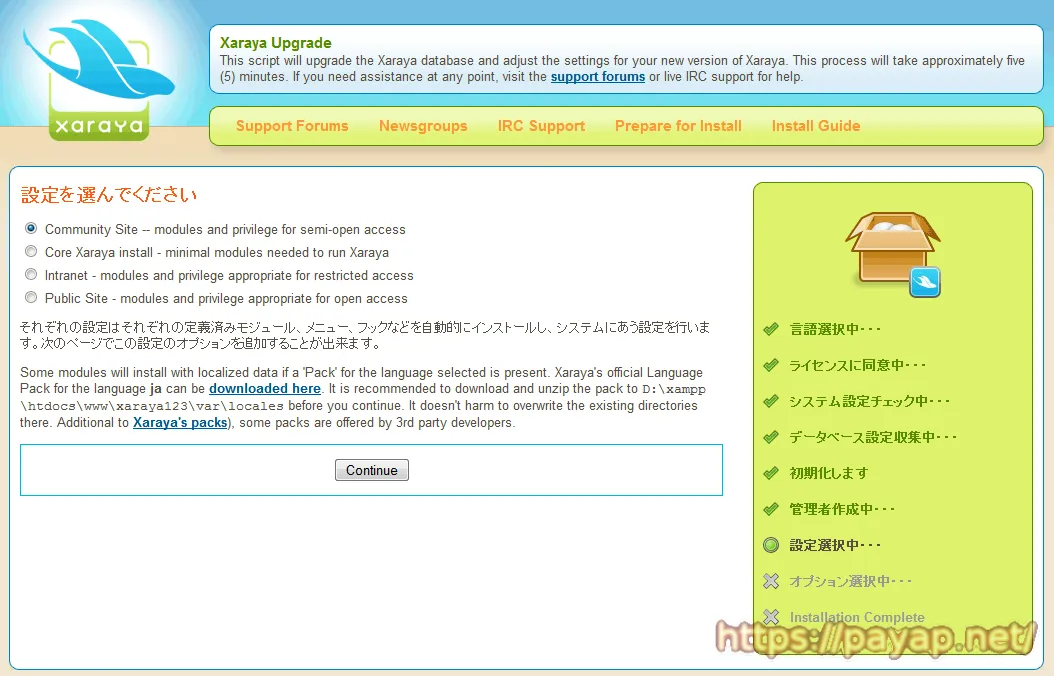Select the Core Xaraya install radio button
This screenshot has height=676, width=1054.
(31, 252)
